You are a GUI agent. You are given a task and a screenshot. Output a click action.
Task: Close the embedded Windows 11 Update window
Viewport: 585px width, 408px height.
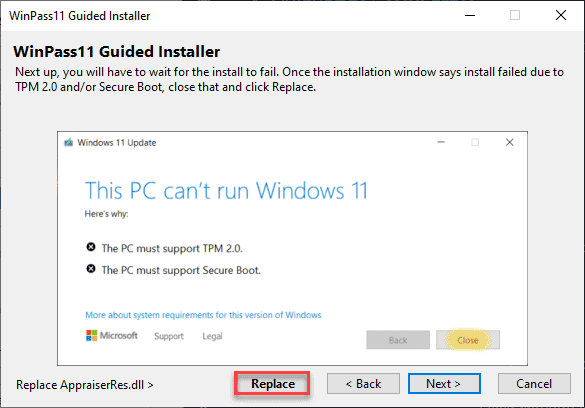point(510,142)
